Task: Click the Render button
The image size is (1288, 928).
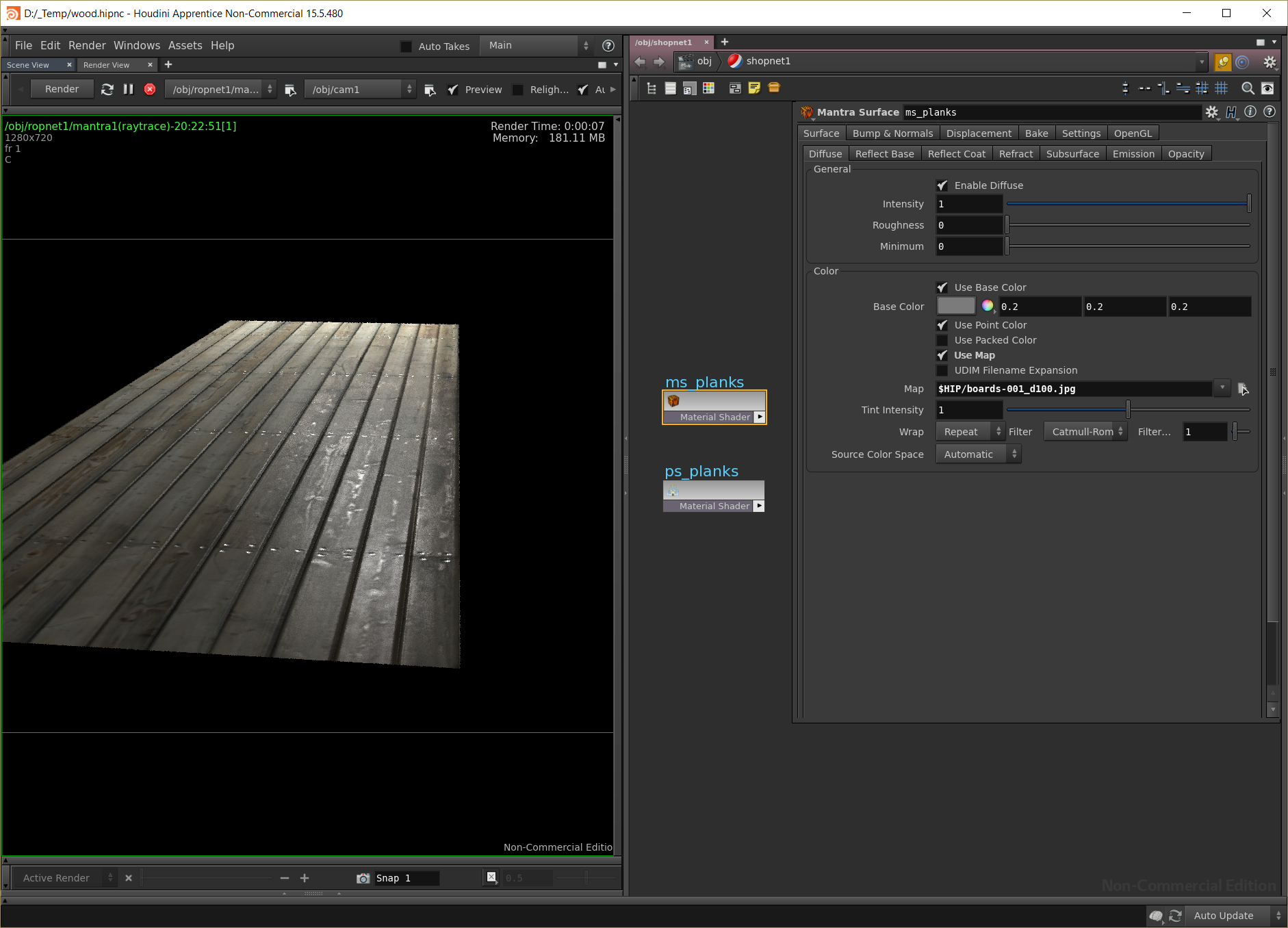Action: point(62,90)
